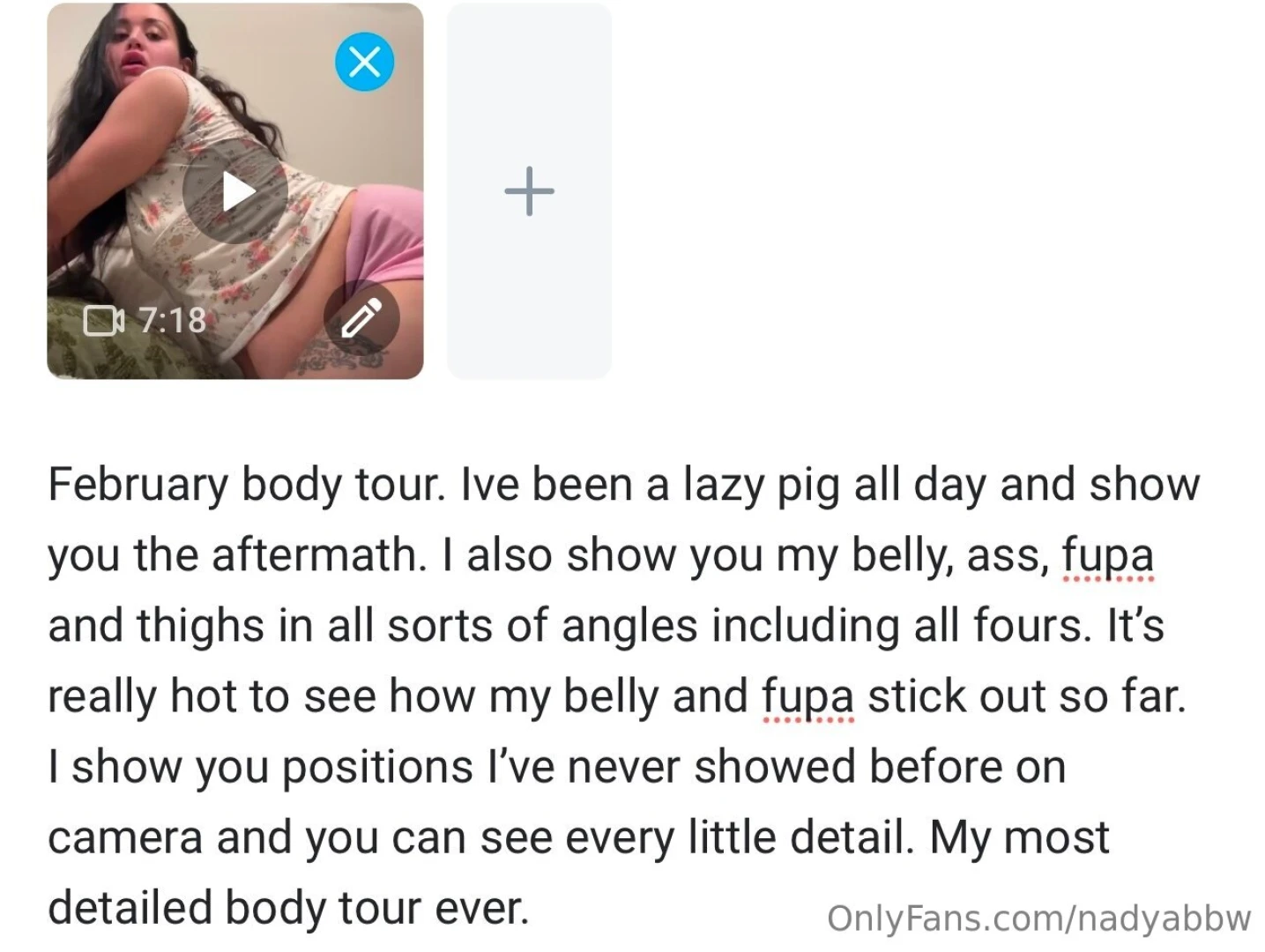Image resolution: width=1265 pixels, height=952 pixels.
Task: Click the second underlined fupa word
Action: coord(807,695)
